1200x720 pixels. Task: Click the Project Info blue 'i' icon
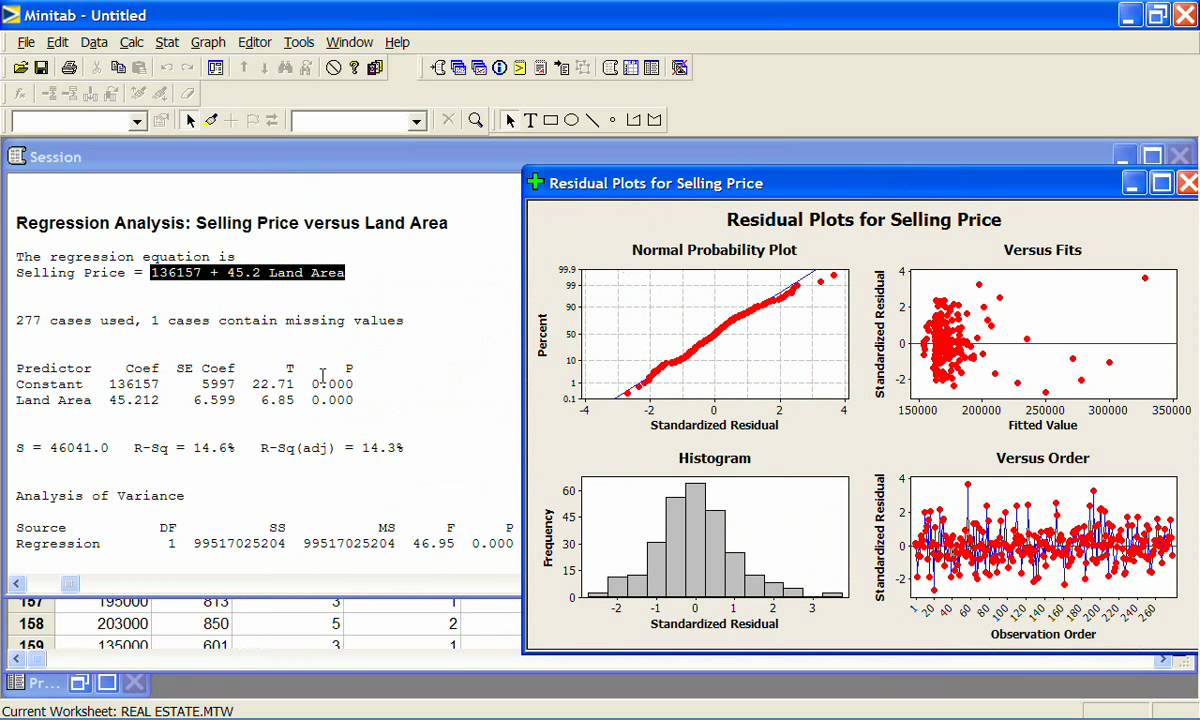[499, 68]
